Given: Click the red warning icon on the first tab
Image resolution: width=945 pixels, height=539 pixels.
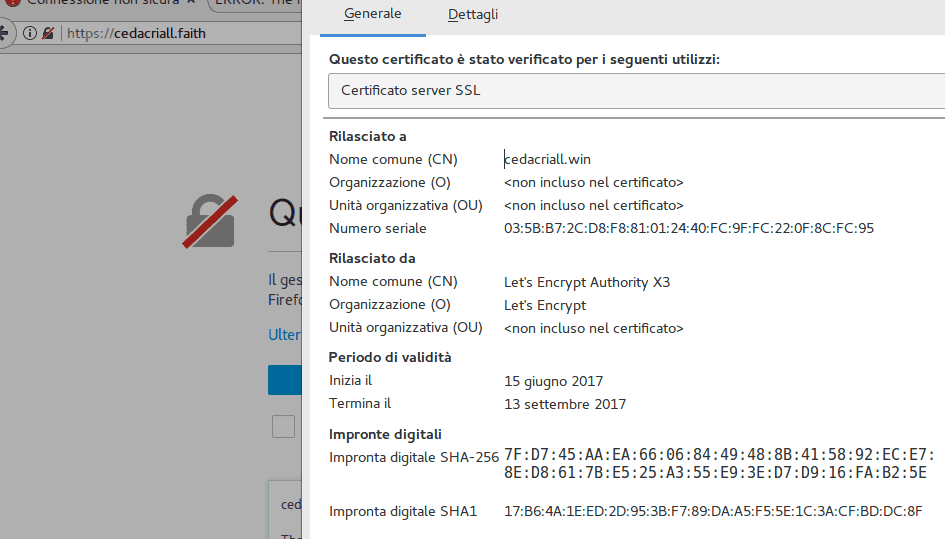Looking at the screenshot, I should 12,3.
